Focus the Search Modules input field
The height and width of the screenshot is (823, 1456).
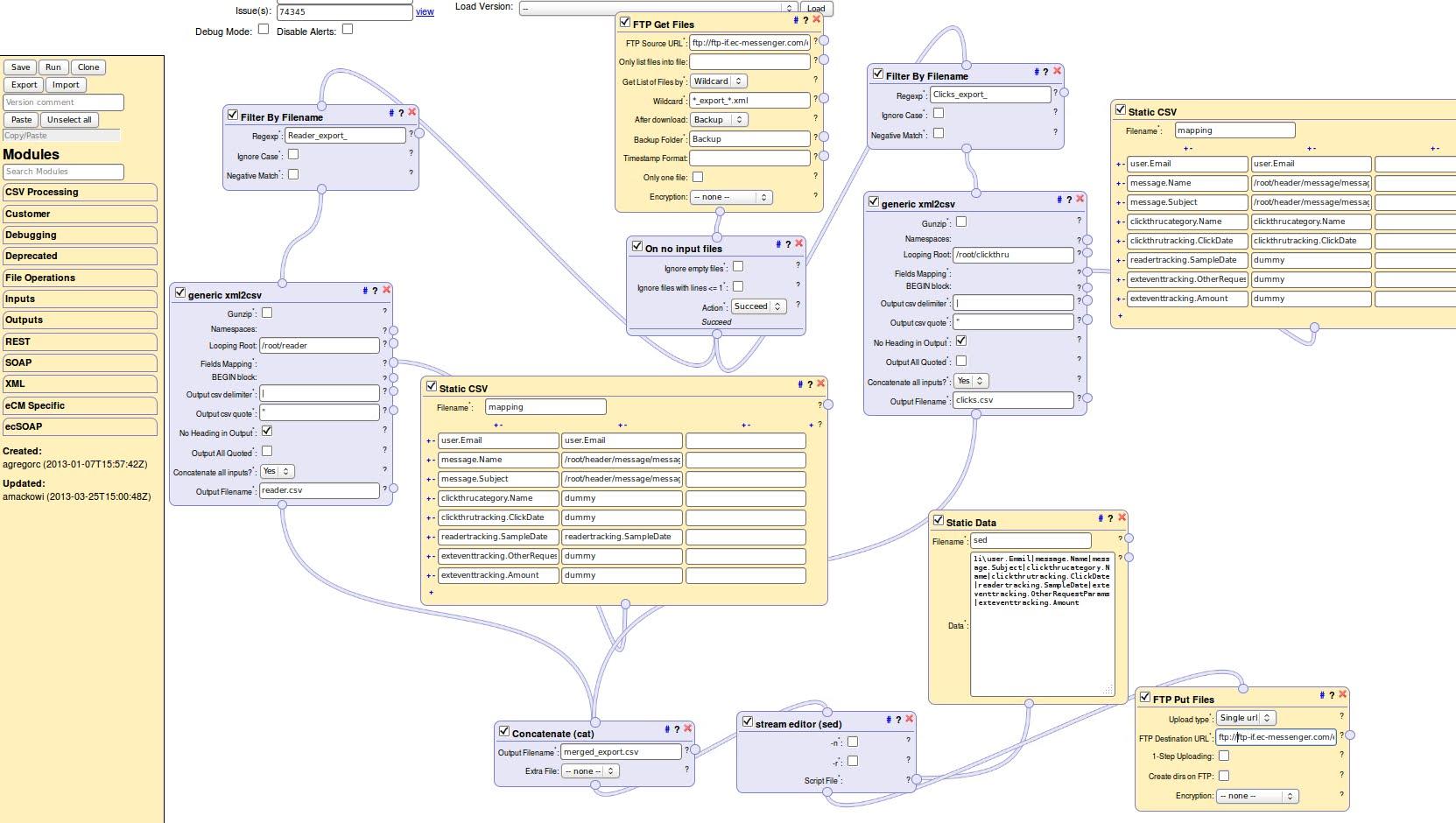[x=63, y=172]
